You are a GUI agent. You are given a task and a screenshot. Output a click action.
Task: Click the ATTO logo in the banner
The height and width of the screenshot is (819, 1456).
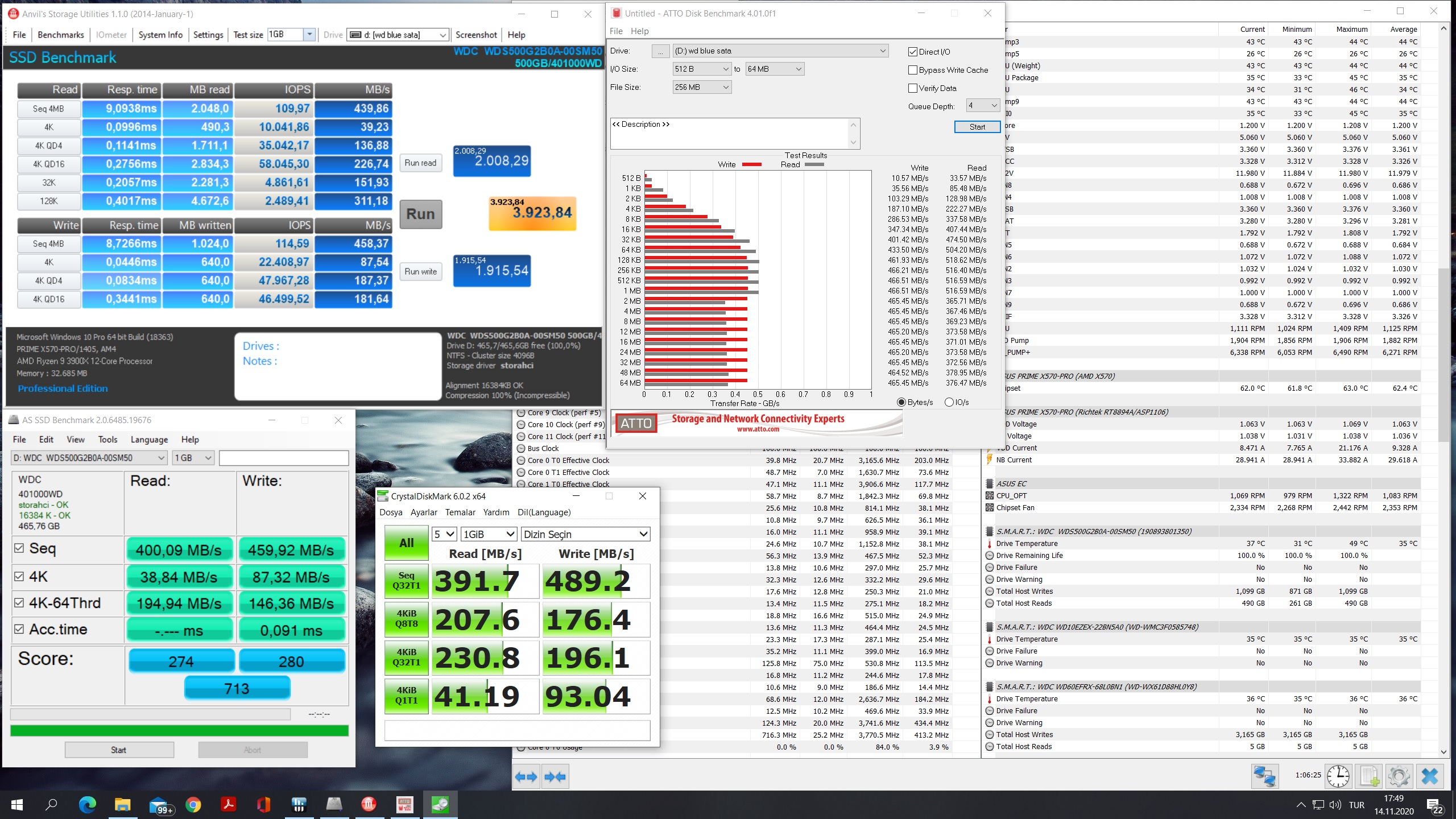click(636, 424)
